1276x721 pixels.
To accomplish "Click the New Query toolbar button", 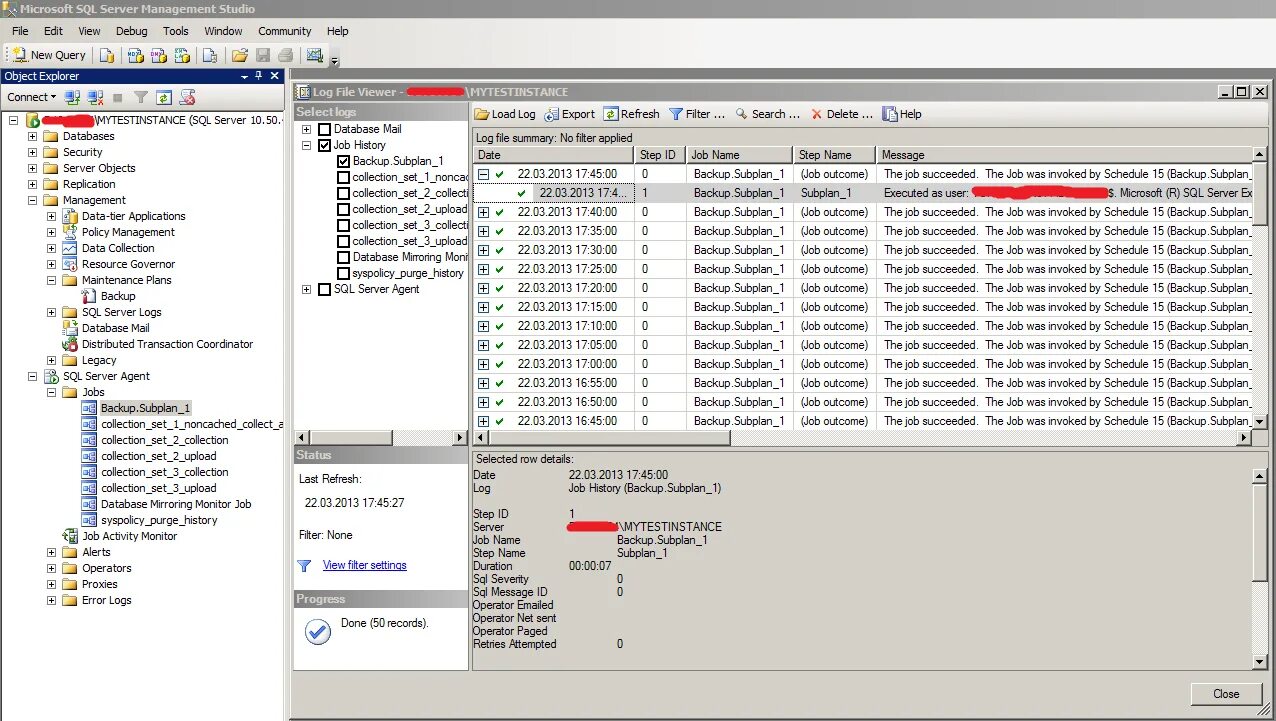I will [x=49, y=55].
